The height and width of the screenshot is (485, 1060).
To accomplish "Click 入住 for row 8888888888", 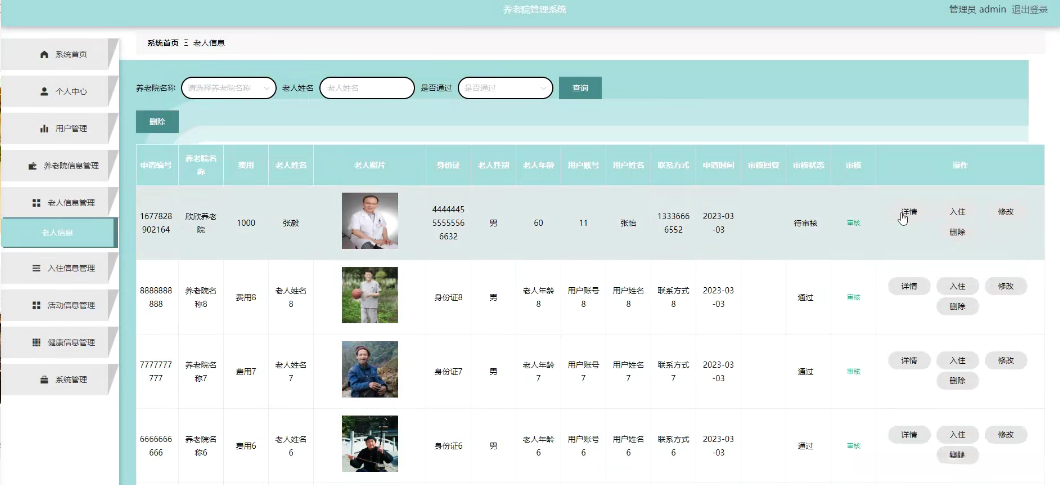I will [x=957, y=286].
